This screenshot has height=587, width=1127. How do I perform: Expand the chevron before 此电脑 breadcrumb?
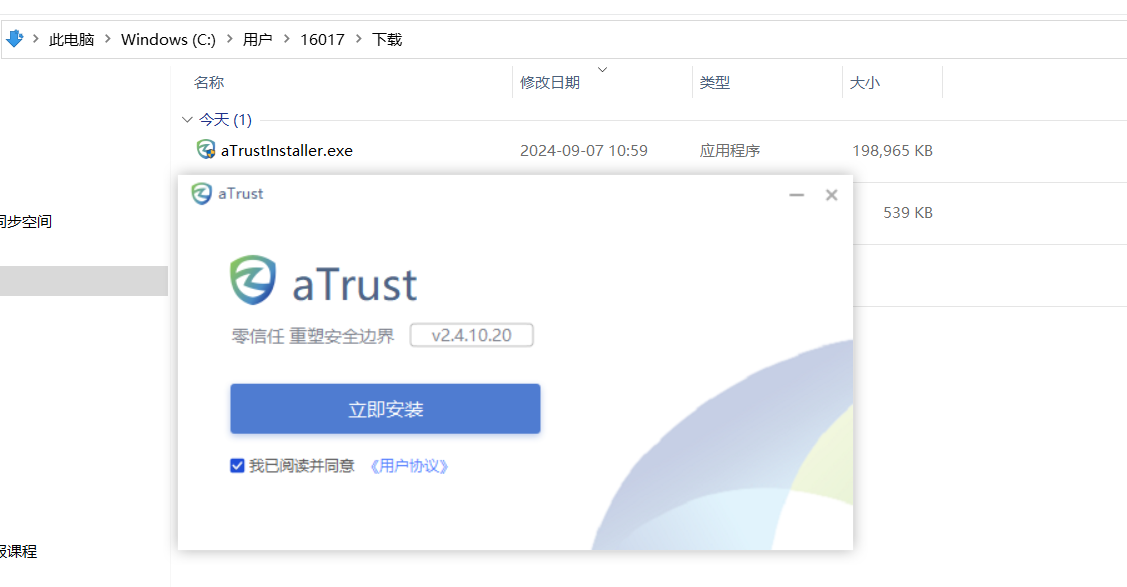pyautogui.click(x=35, y=39)
